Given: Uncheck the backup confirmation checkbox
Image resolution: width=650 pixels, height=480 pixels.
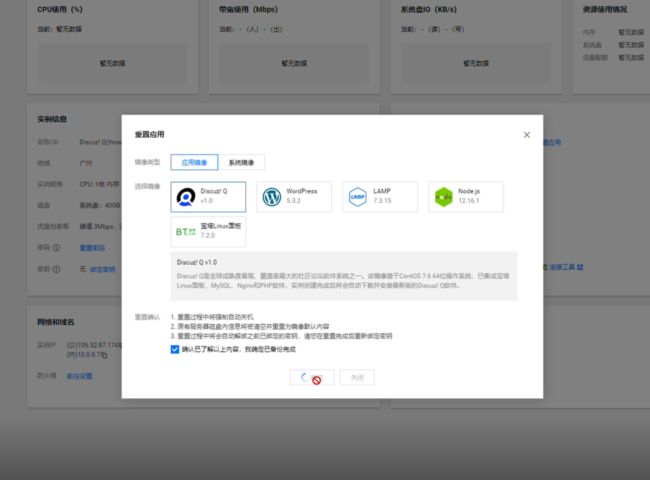Looking at the screenshot, I should pyautogui.click(x=175, y=349).
